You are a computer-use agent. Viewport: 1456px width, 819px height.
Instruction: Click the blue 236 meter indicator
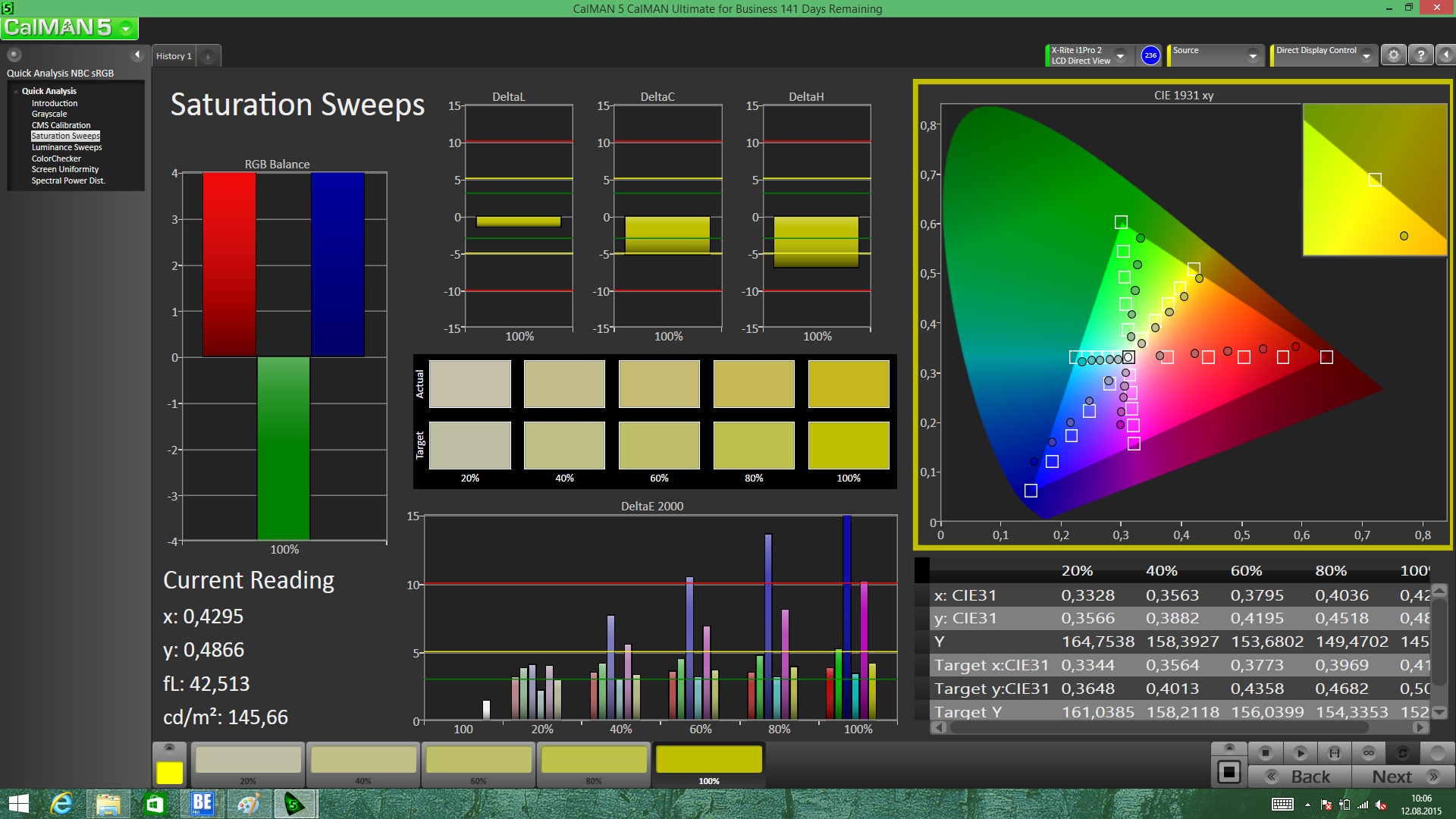(x=1150, y=55)
